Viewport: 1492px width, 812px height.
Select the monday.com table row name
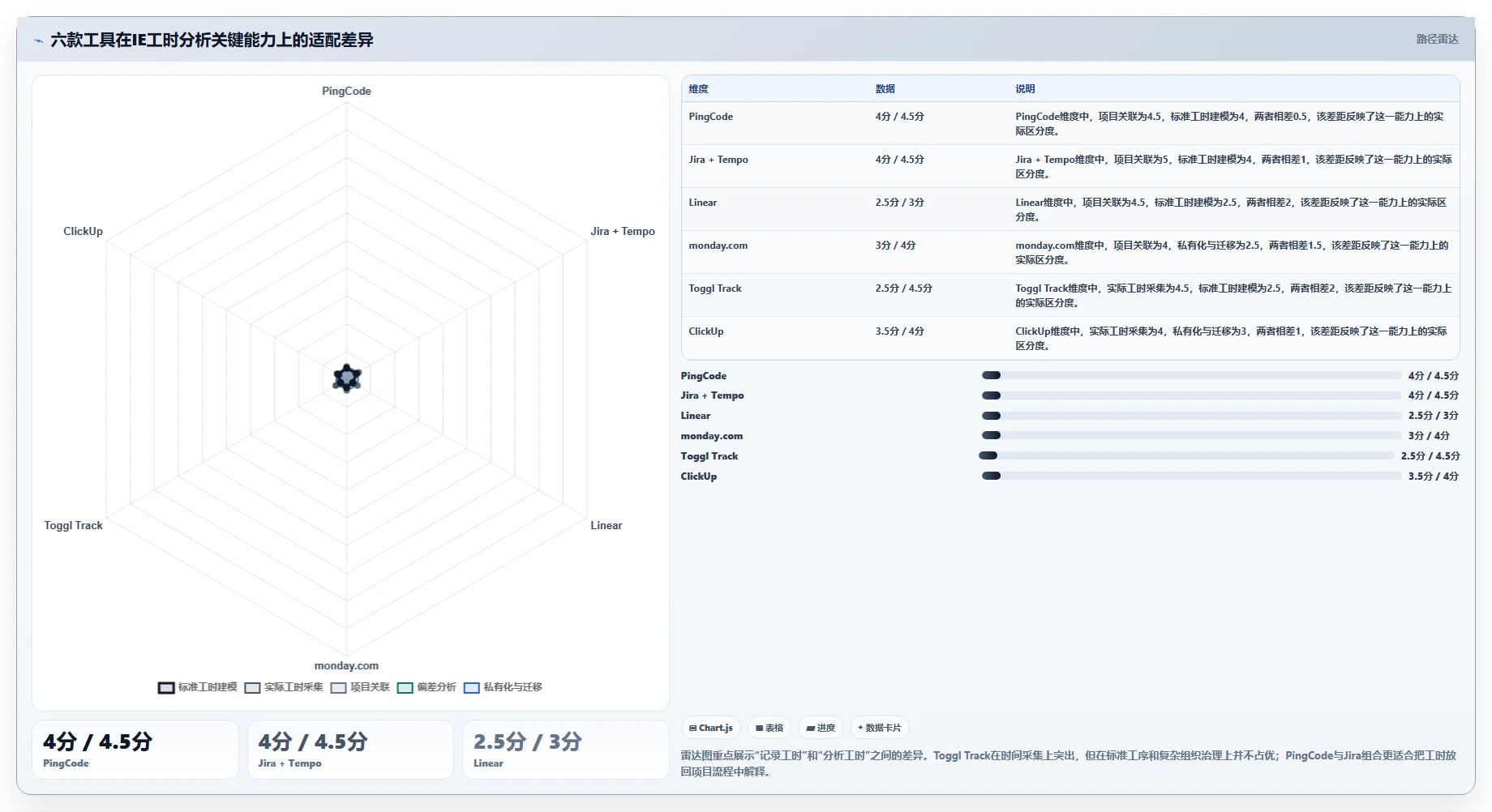718,246
